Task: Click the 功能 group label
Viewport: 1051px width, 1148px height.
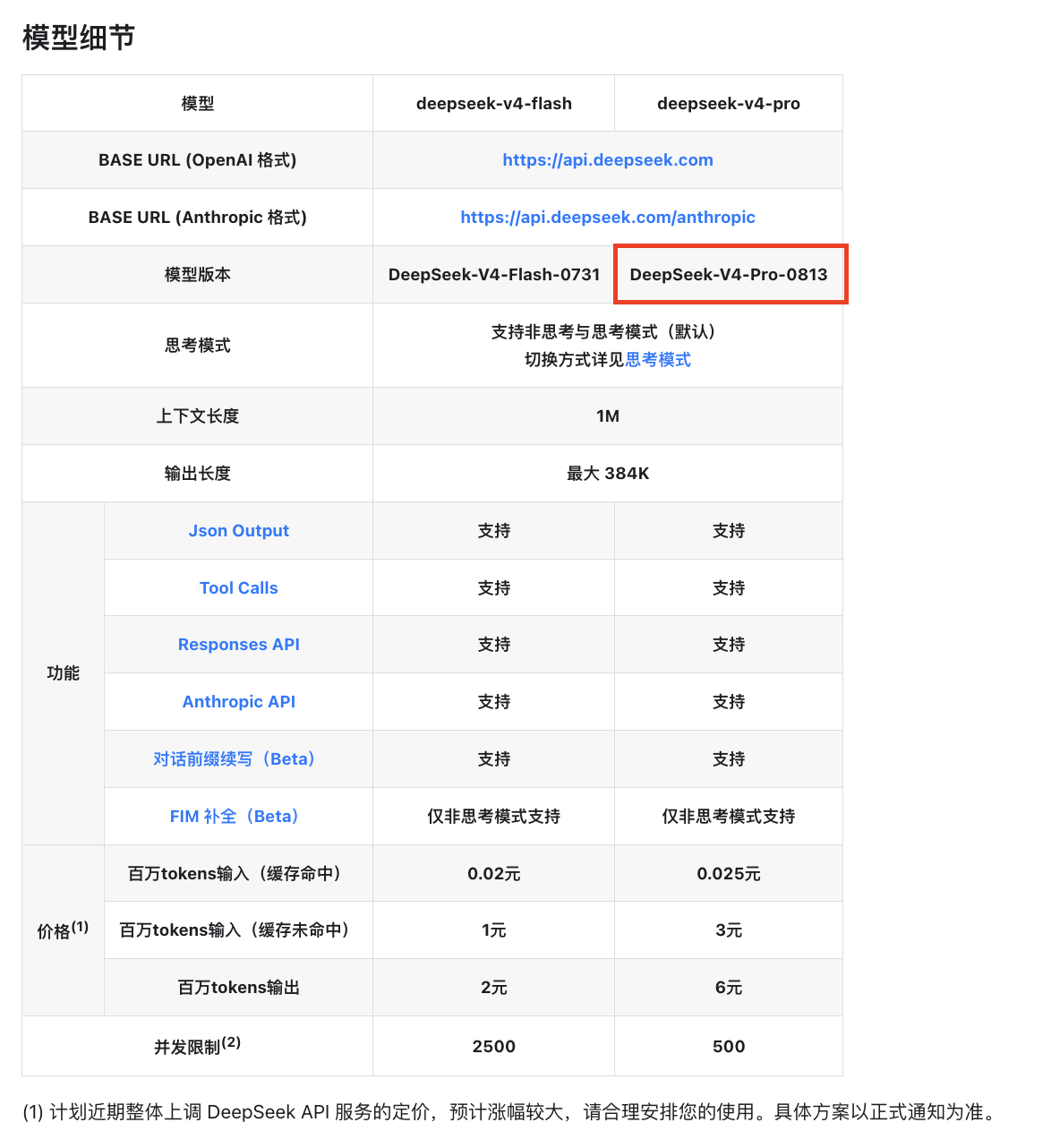Action: (x=64, y=673)
